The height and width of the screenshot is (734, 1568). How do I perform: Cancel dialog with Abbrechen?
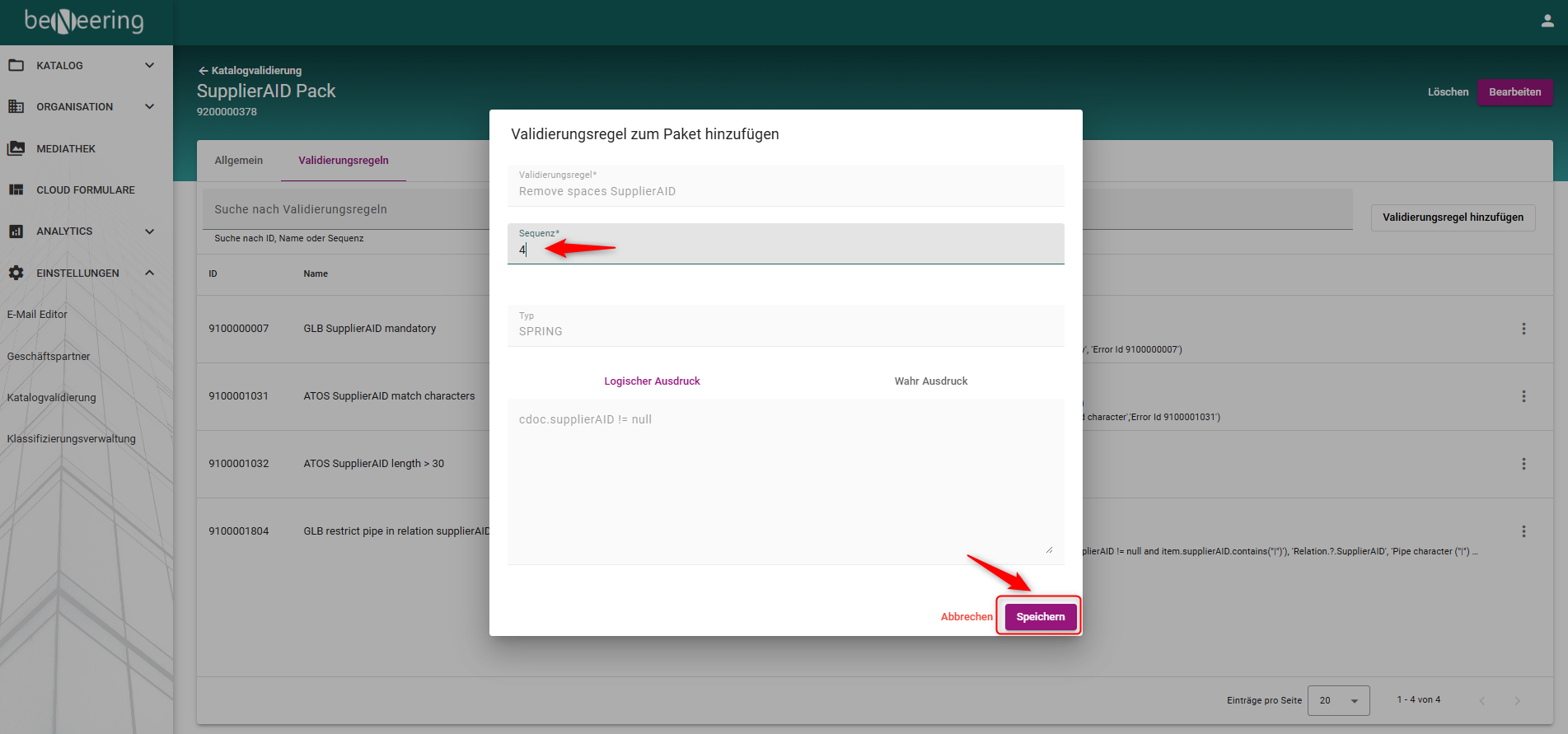pos(967,616)
